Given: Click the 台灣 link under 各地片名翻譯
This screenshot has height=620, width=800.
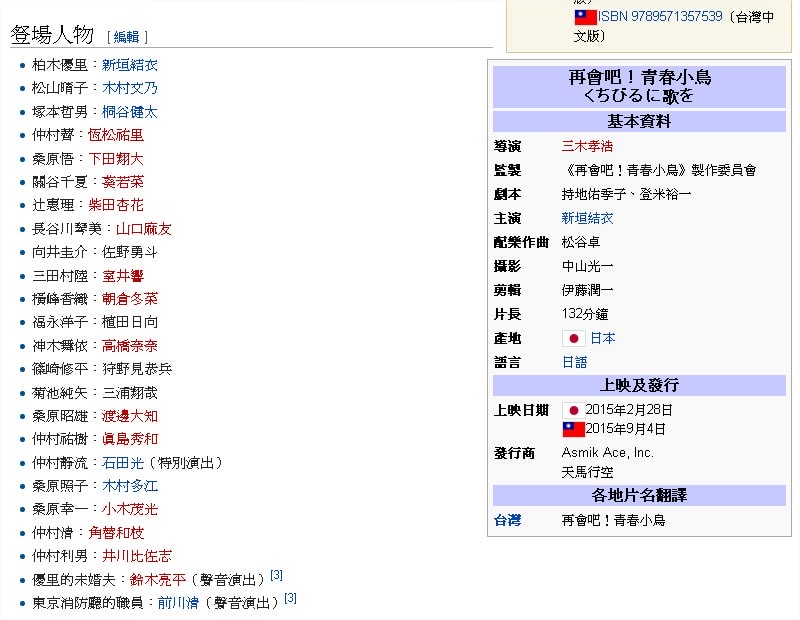Looking at the screenshot, I should pyautogui.click(x=507, y=520).
